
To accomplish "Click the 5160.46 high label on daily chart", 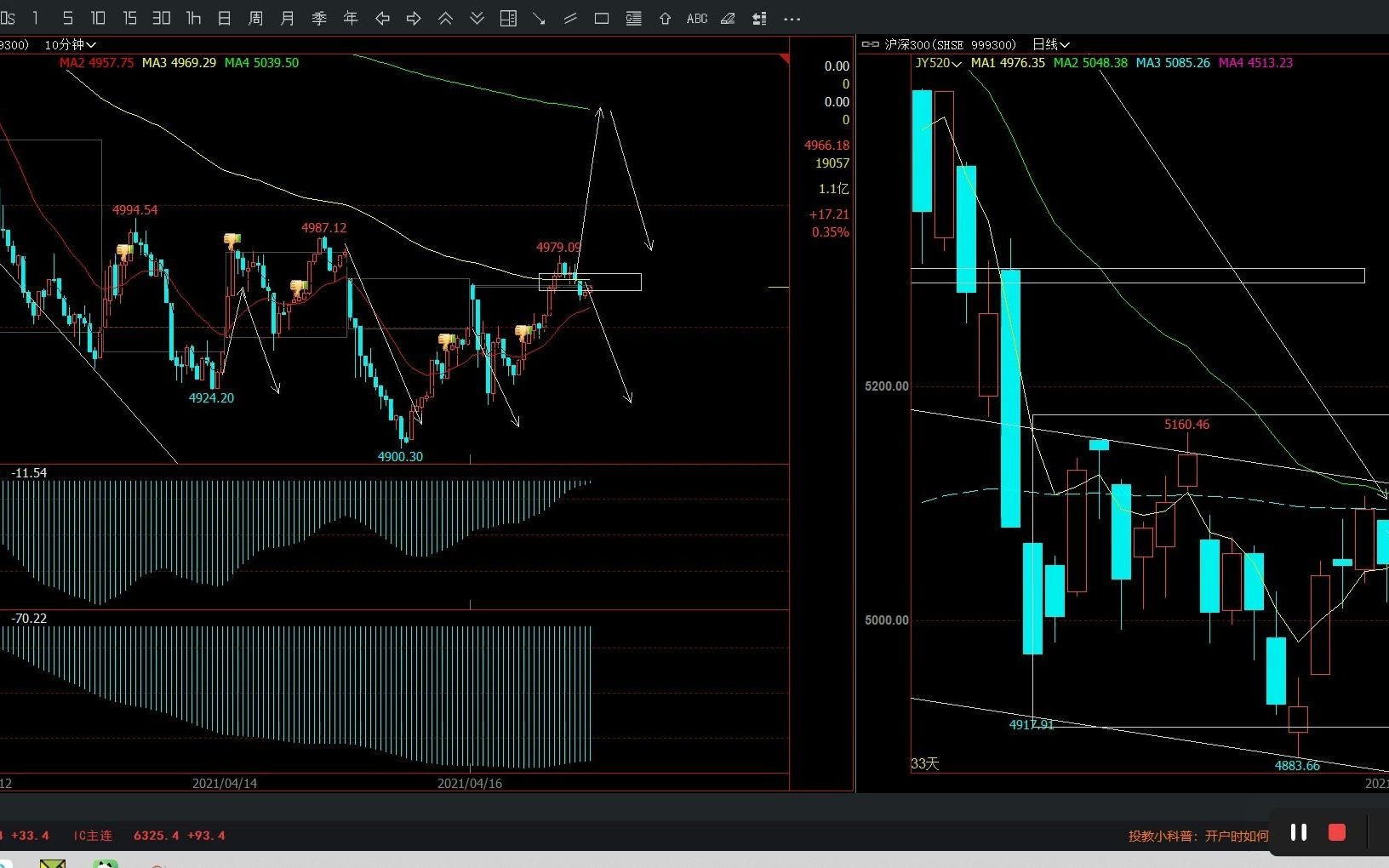I will tap(1186, 425).
